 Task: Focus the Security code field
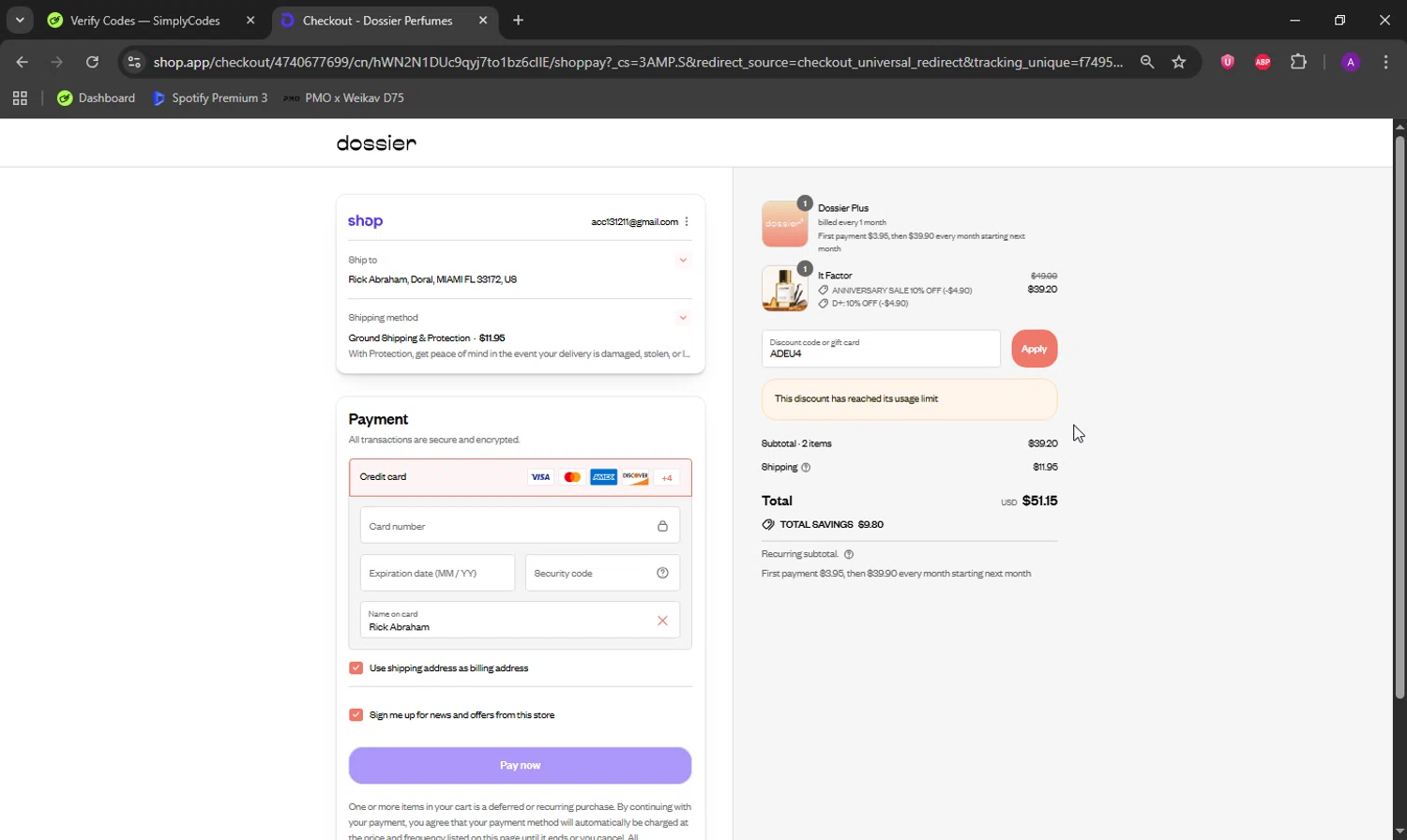tap(602, 573)
